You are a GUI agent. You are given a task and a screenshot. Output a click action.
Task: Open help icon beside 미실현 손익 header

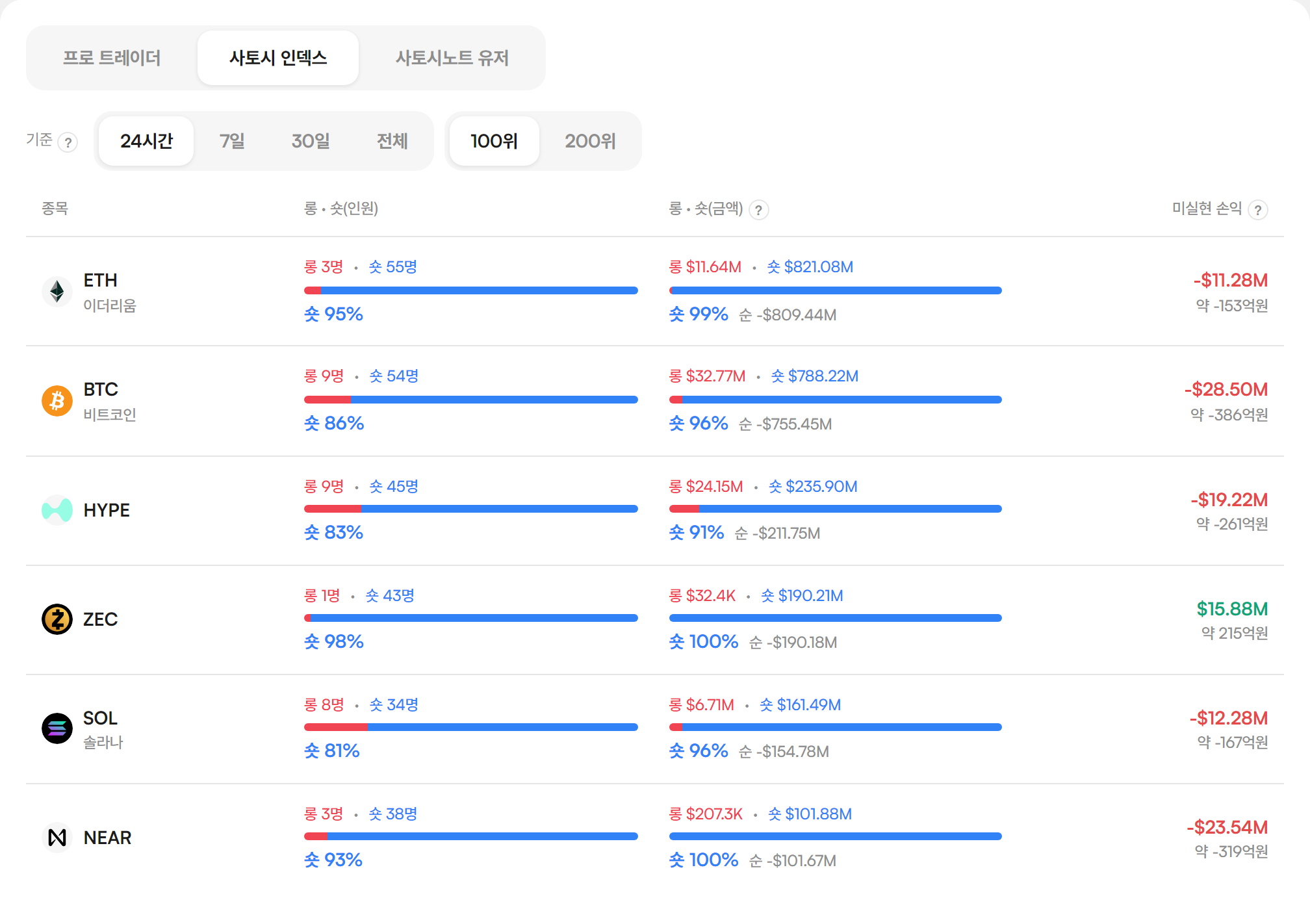click(1258, 210)
